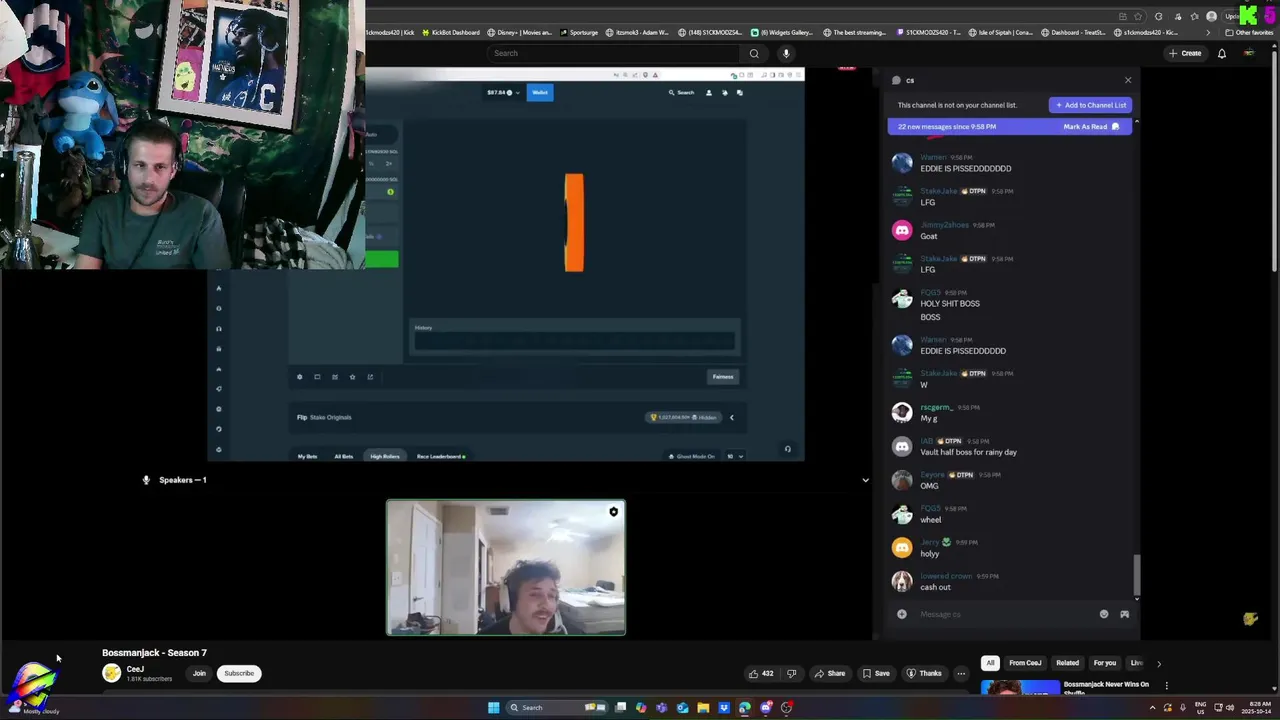The height and width of the screenshot is (720, 1280).
Task: Open the Windows Start menu
Action: tap(493, 707)
